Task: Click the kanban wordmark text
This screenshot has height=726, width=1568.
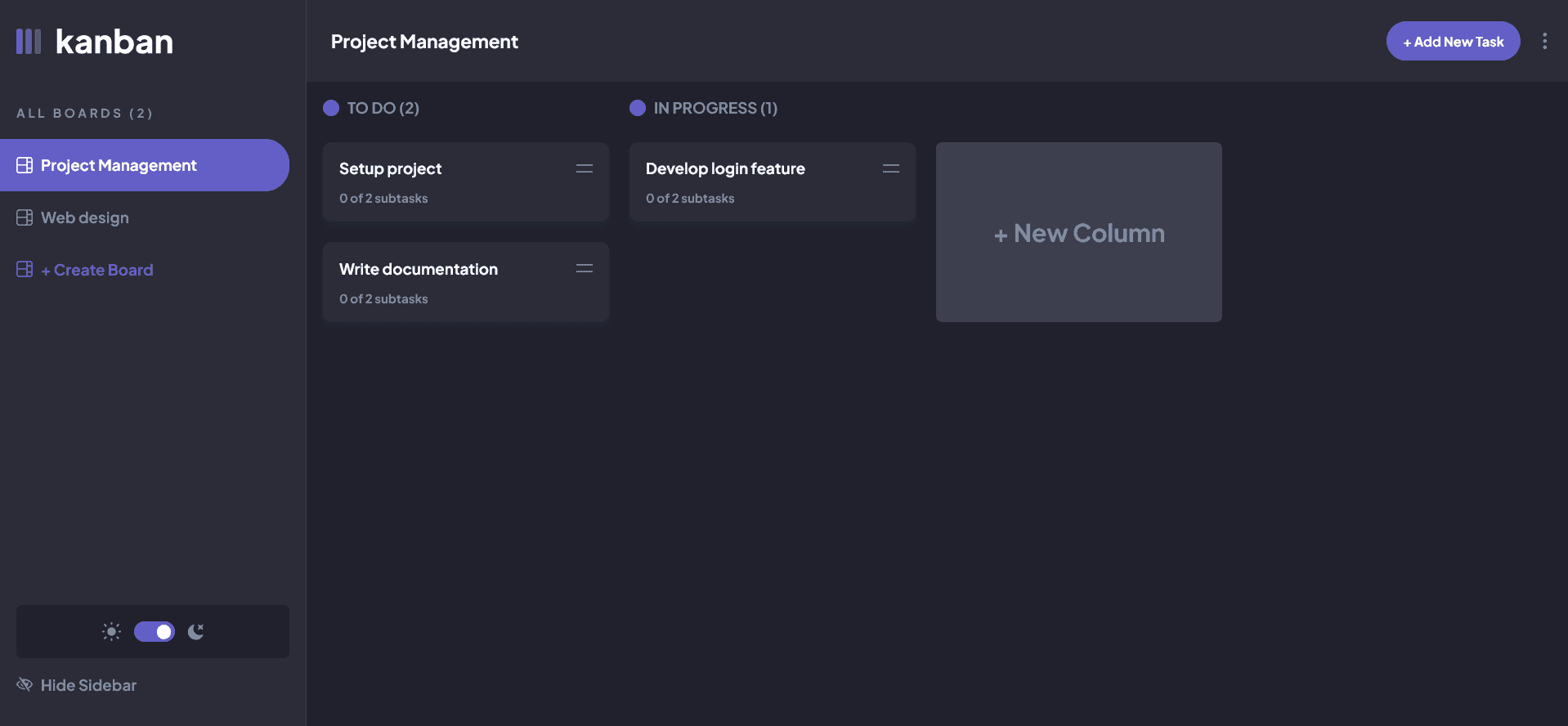Action: [x=114, y=42]
